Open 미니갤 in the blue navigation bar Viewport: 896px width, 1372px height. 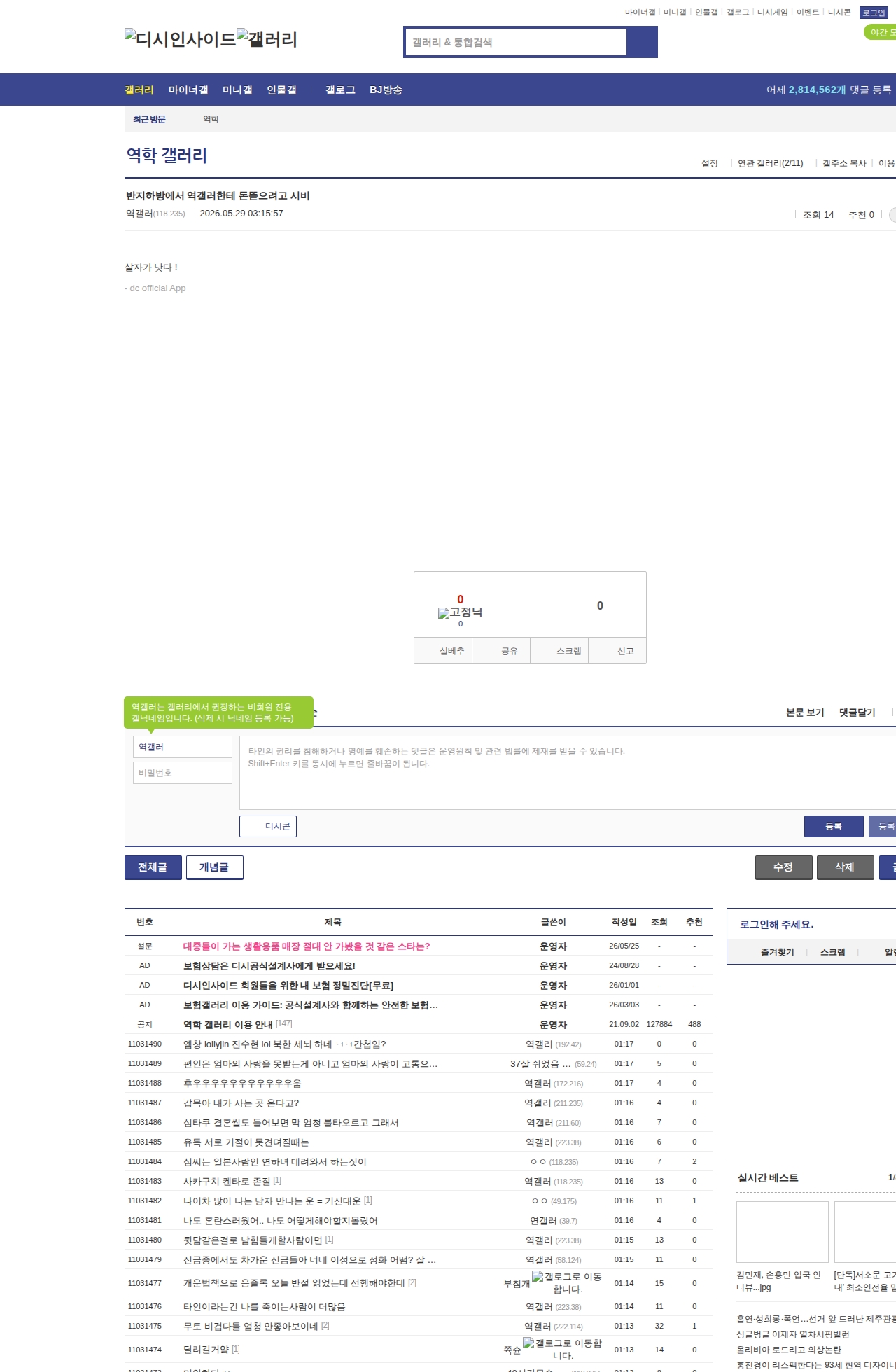point(237,90)
